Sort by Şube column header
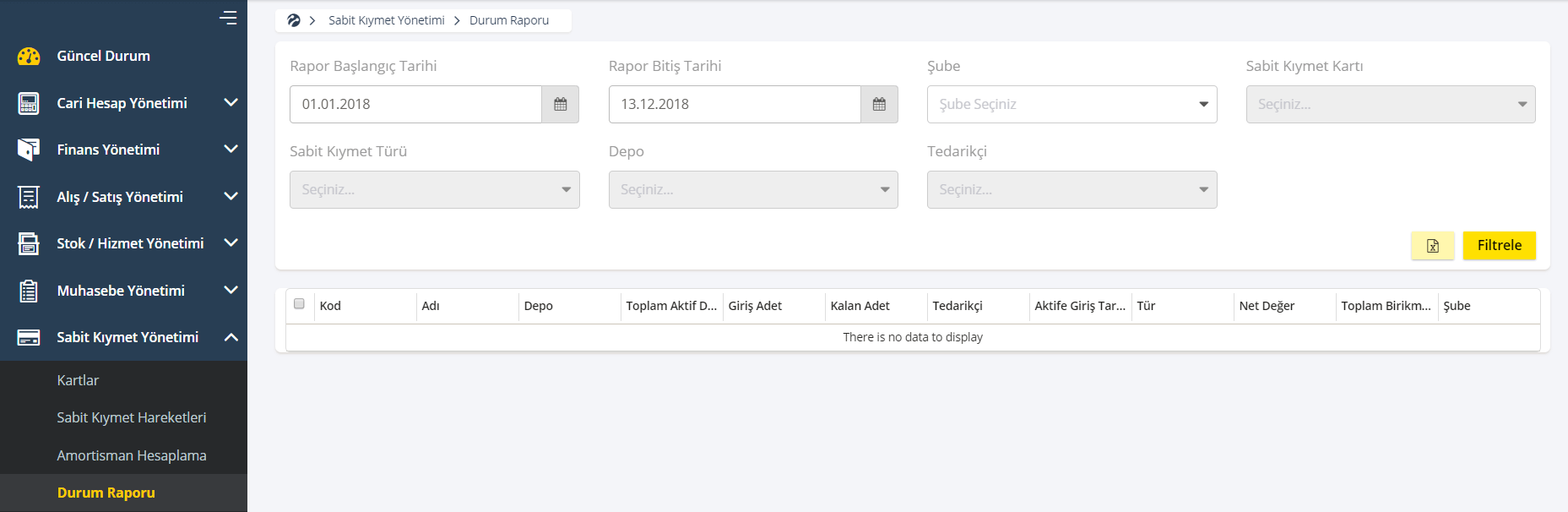The image size is (1568, 512). tap(1489, 306)
